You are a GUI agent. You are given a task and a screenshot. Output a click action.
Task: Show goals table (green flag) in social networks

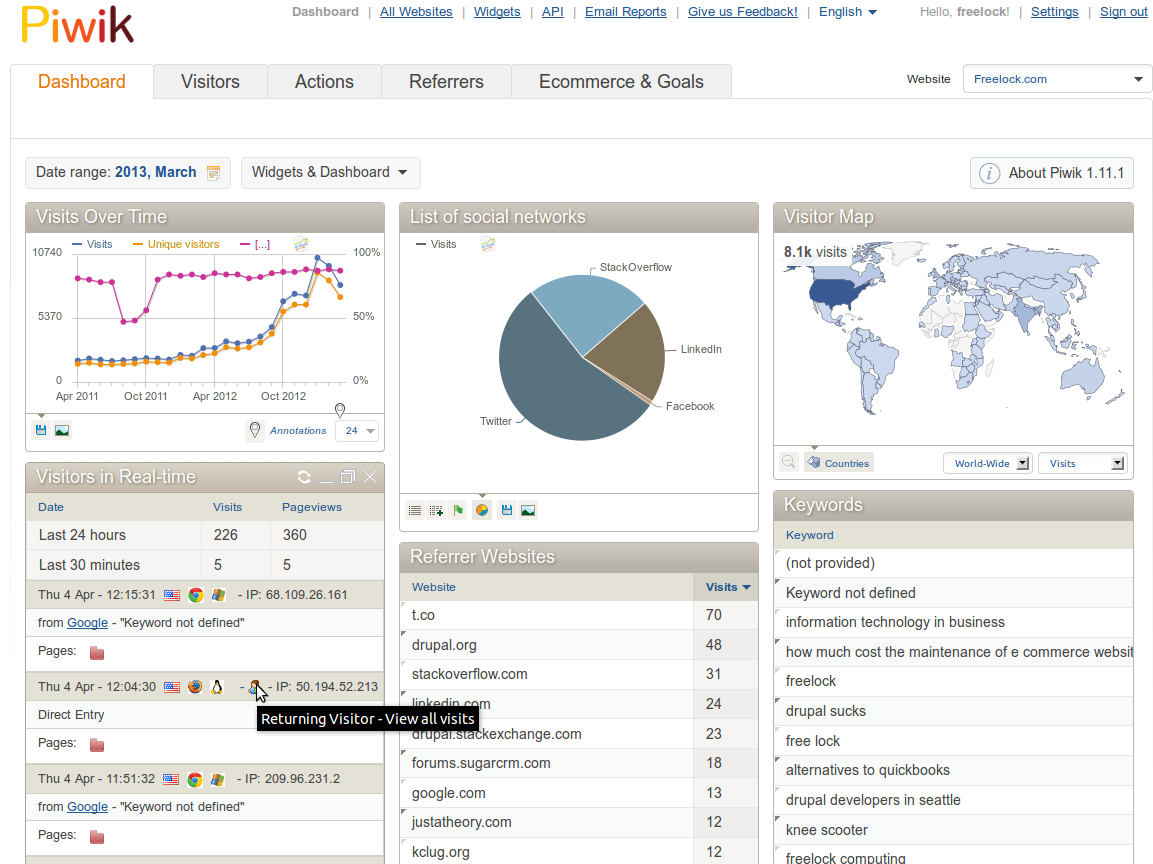[458, 510]
